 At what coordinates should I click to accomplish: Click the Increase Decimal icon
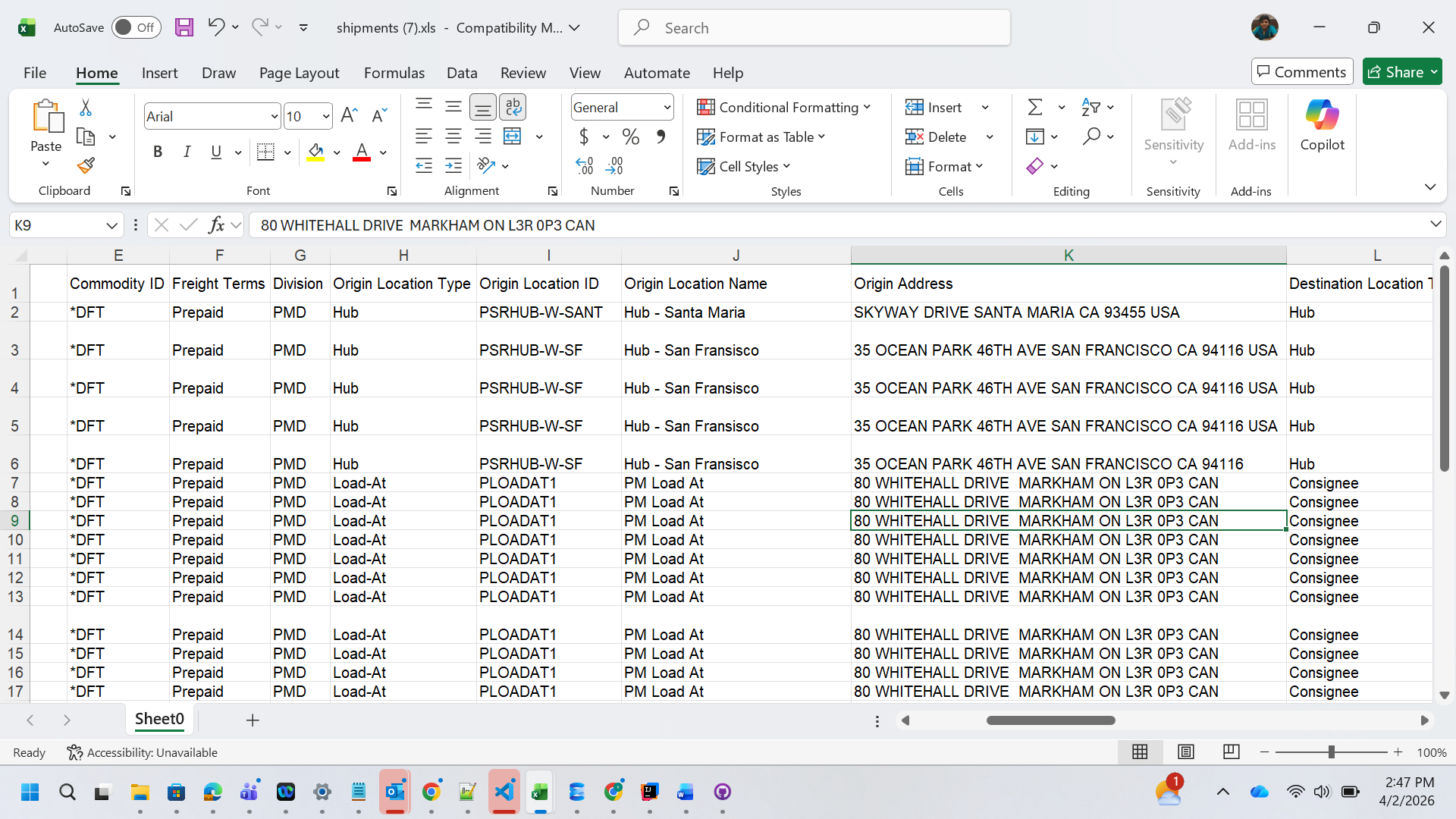click(584, 166)
